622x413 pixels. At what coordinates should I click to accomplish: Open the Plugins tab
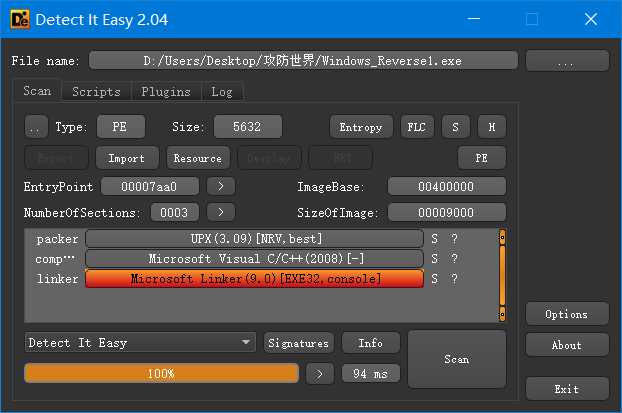pyautogui.click(x=166, y=92)
